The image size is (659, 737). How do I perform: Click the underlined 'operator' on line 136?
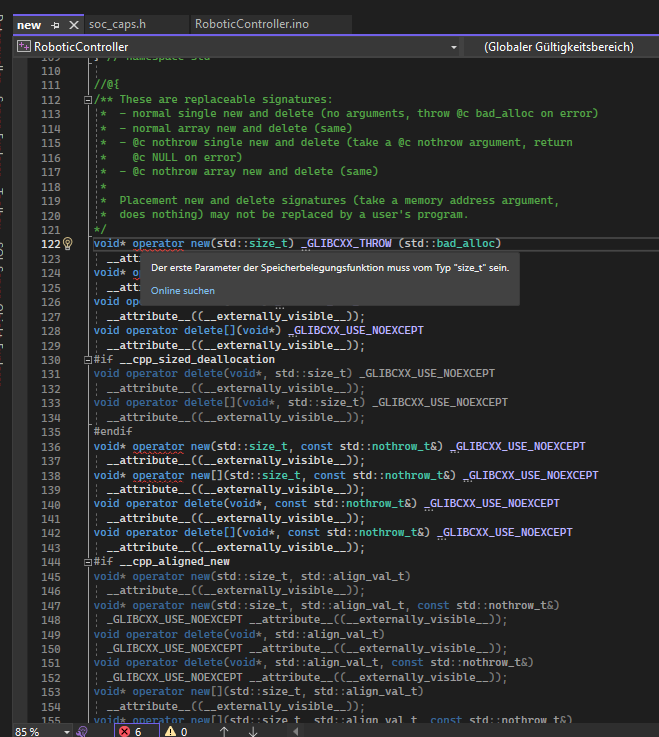click(158, 445)
